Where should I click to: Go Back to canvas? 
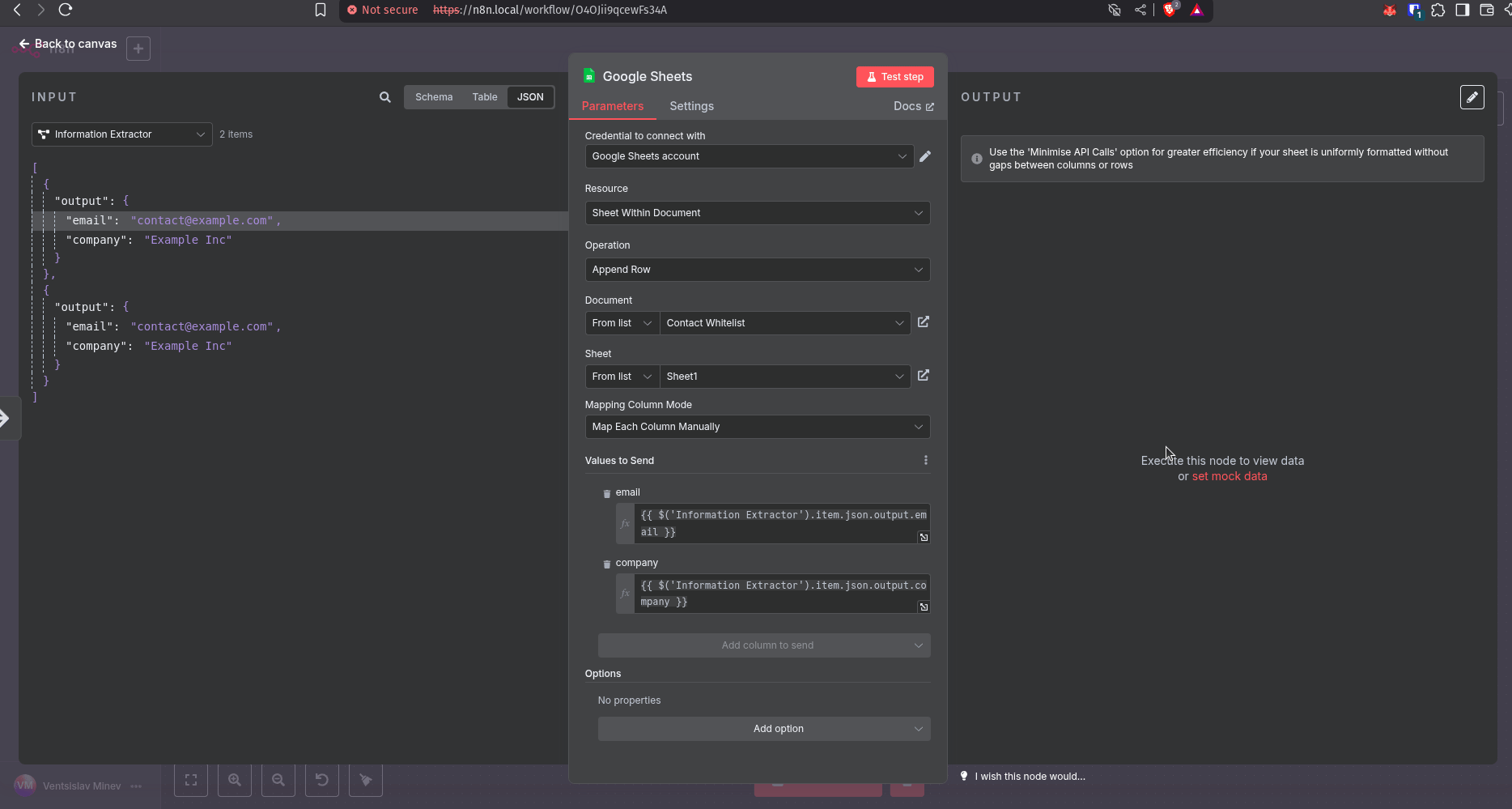coord(68,44)
